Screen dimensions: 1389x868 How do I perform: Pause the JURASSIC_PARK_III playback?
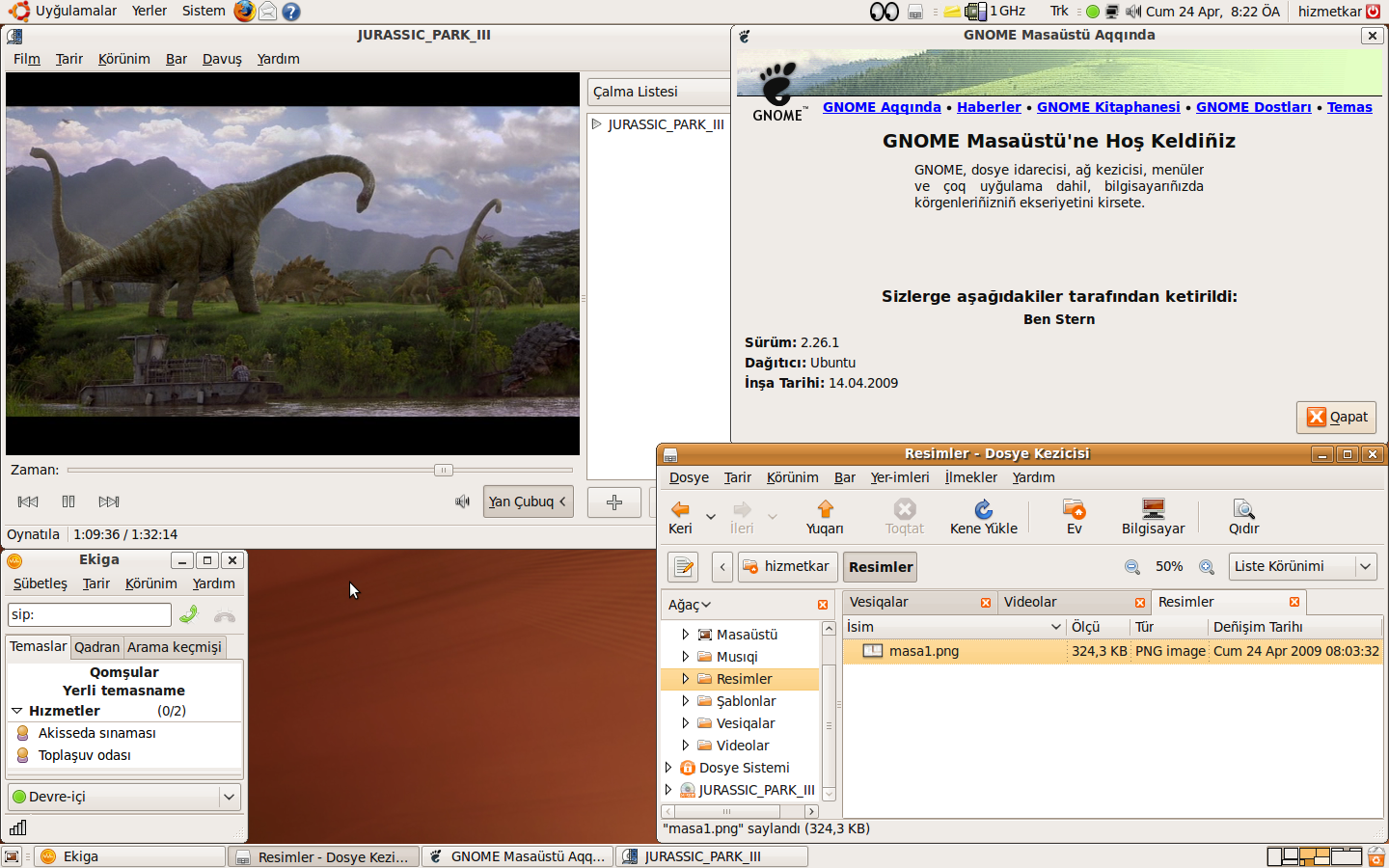(68, 502)
